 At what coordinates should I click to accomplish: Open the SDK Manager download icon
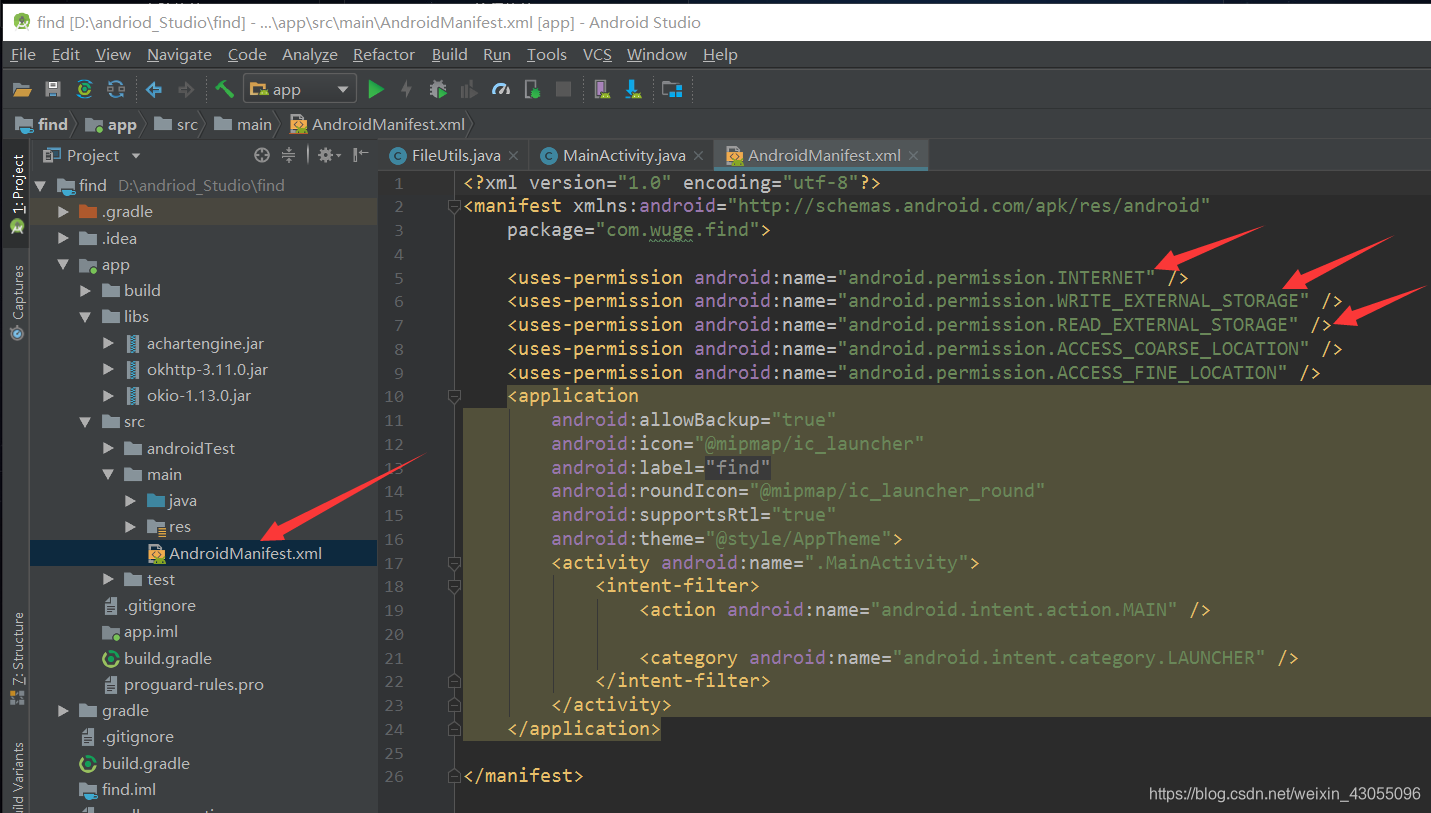coord(633,90)
